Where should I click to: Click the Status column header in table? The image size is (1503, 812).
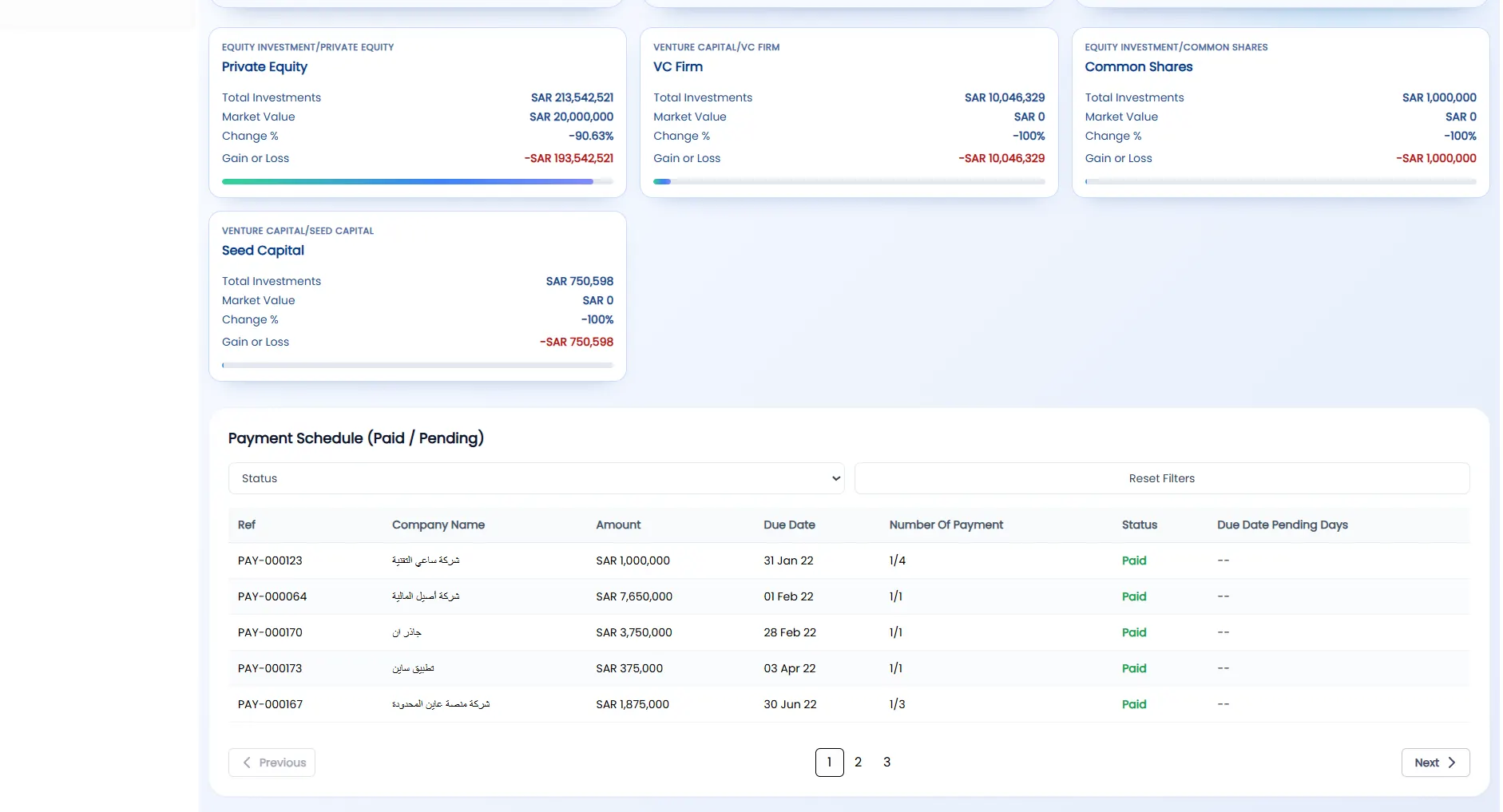pyautogui.click(x=1140, y=525)
